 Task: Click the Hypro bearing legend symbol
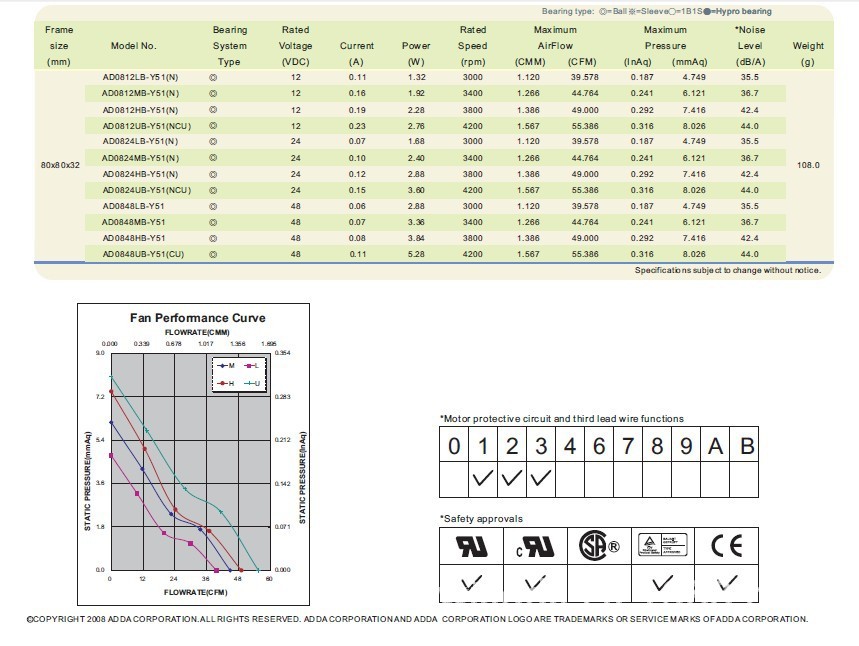tap(709, 12)
